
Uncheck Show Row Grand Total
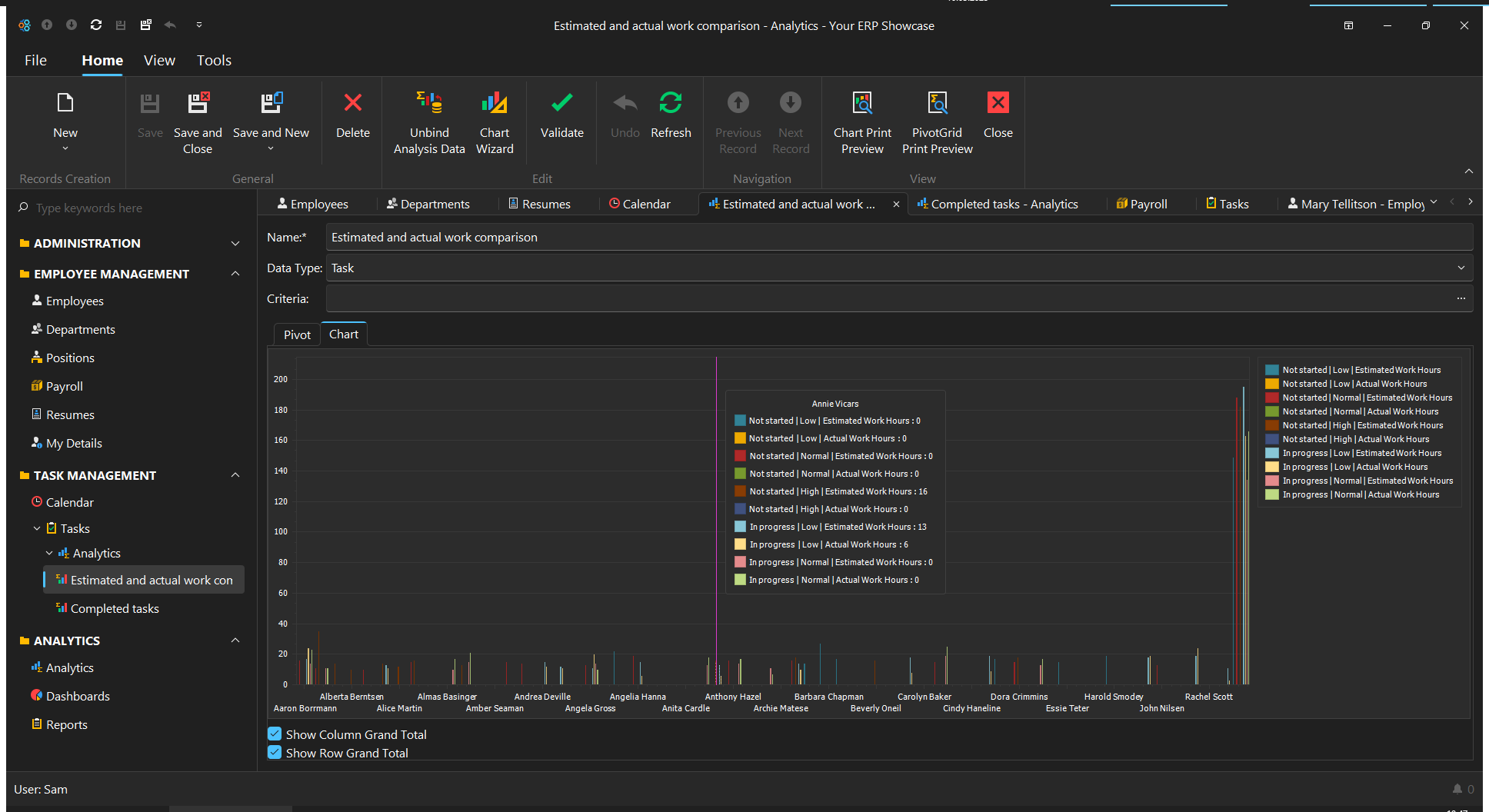pos(275,752)
